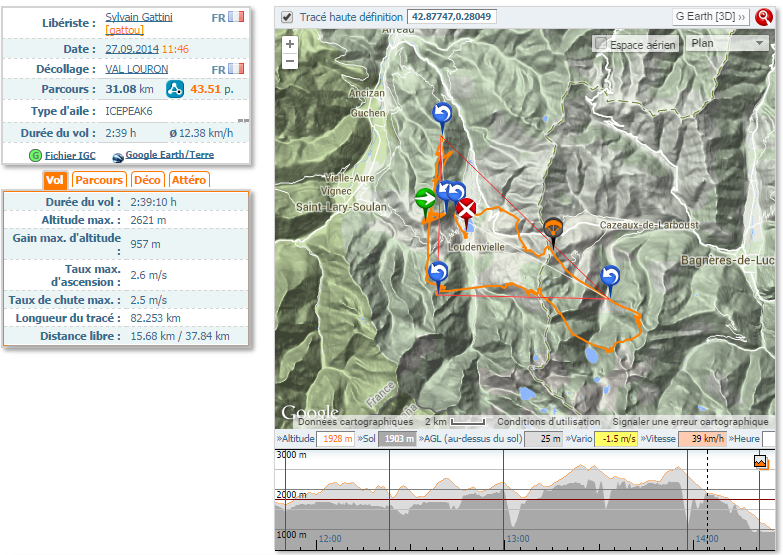This screenshot has height=555, width=783.
Task: Click the easternmost blue turnpoint marker
Action: point(610,281)
